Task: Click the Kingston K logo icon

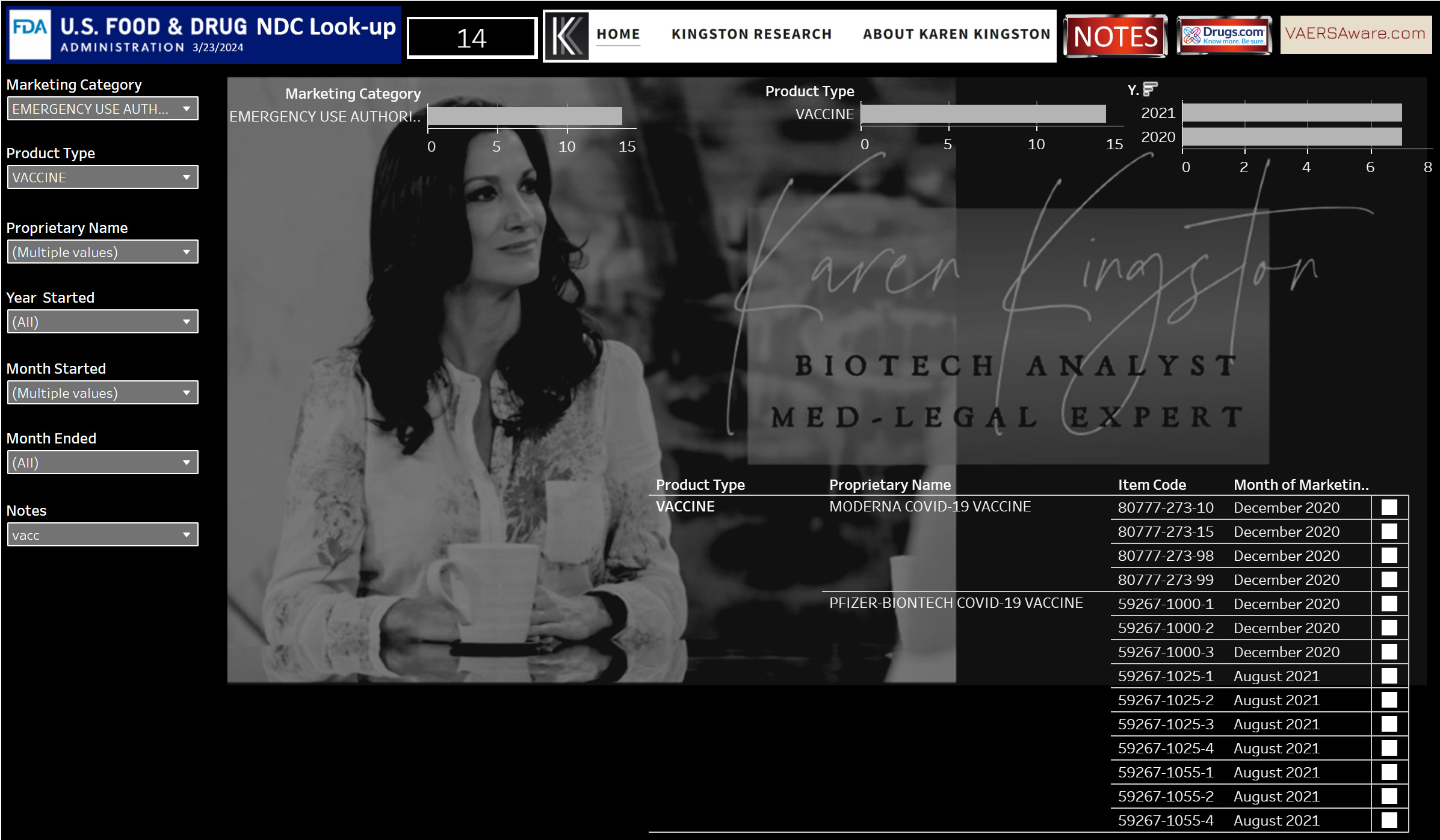Action: coord(567,36)
